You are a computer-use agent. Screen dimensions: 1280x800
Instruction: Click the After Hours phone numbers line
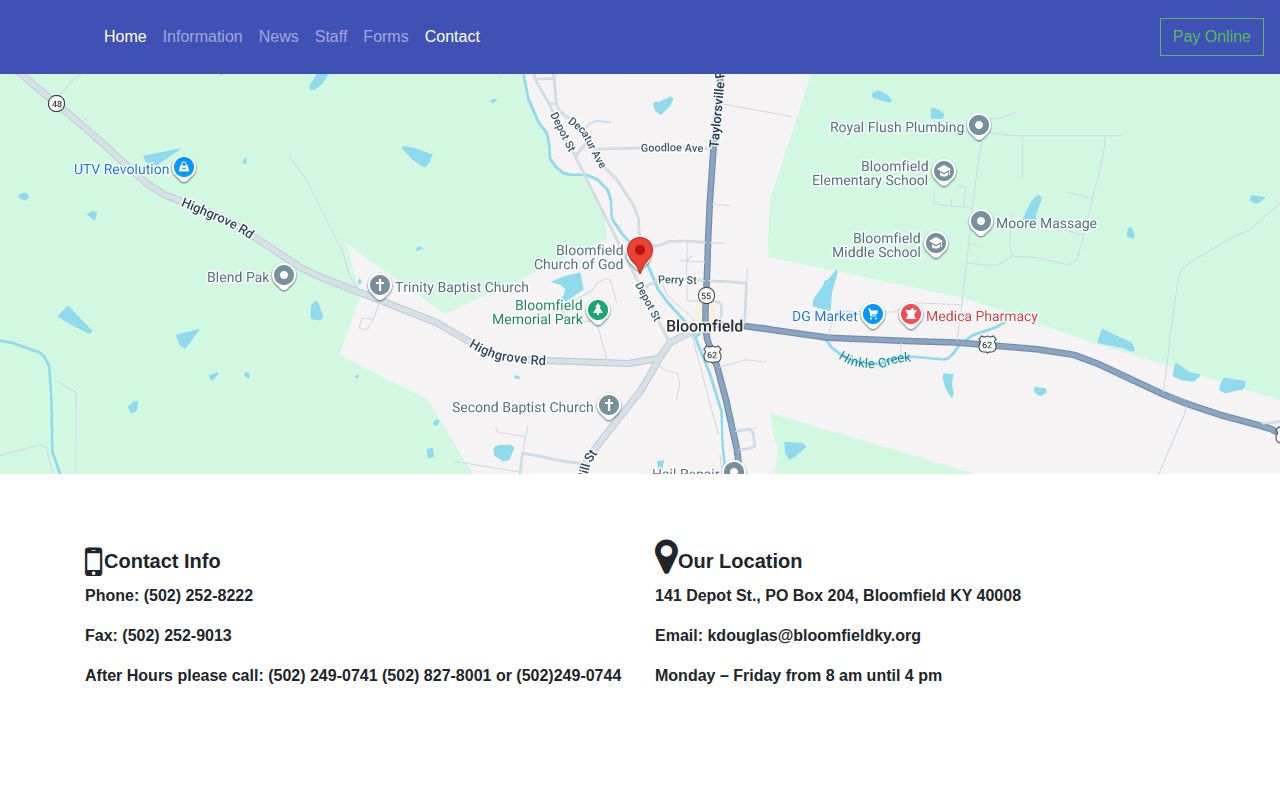click(x=353, y=676)
